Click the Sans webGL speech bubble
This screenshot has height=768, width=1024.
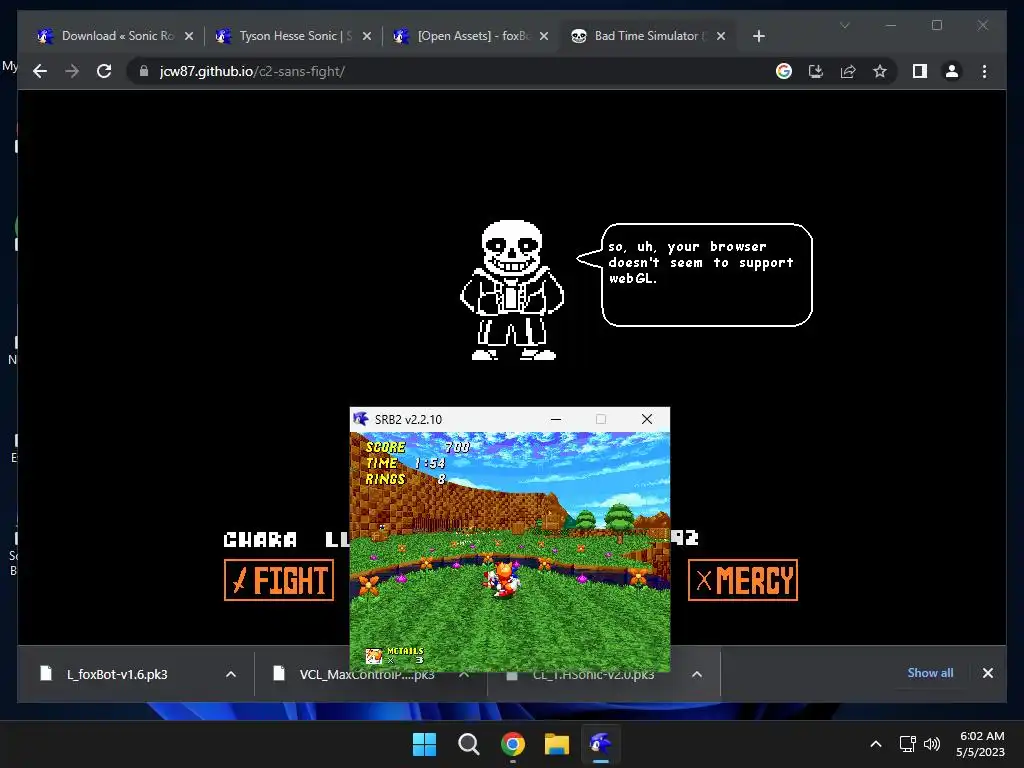click(695, 274)
